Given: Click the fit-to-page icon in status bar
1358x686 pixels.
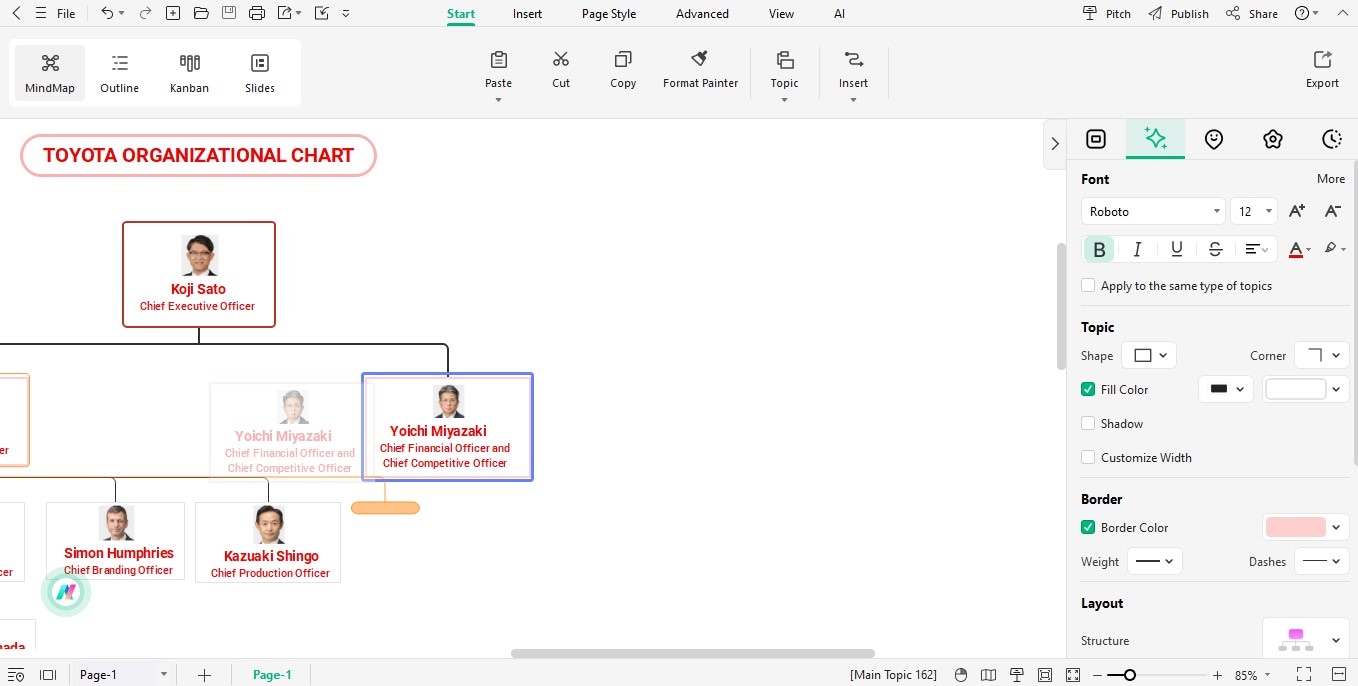Looking at the screenshot, I should click(x=1045, y=675).
